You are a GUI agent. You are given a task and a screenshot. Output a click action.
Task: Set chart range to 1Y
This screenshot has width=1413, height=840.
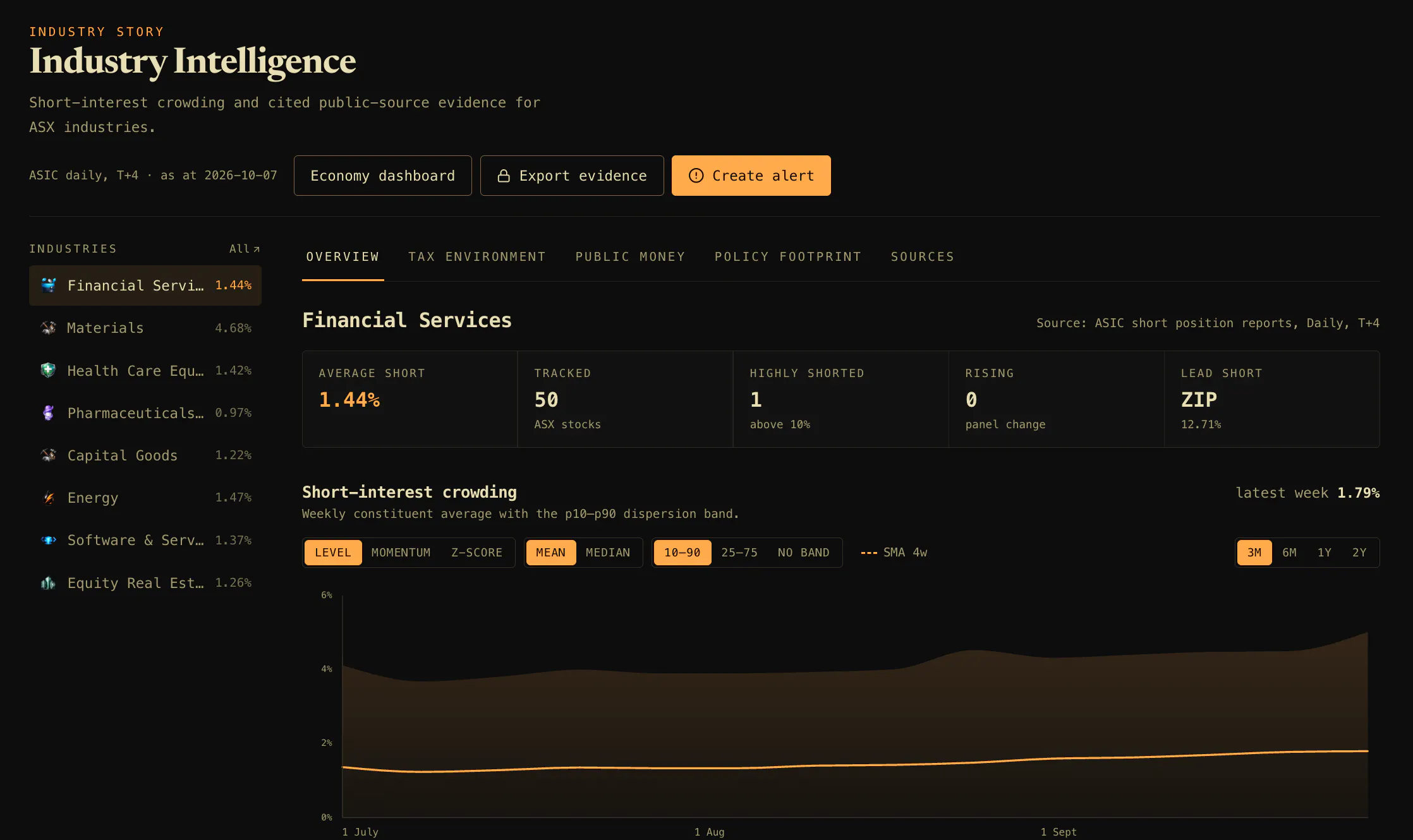coord(1325,553)
